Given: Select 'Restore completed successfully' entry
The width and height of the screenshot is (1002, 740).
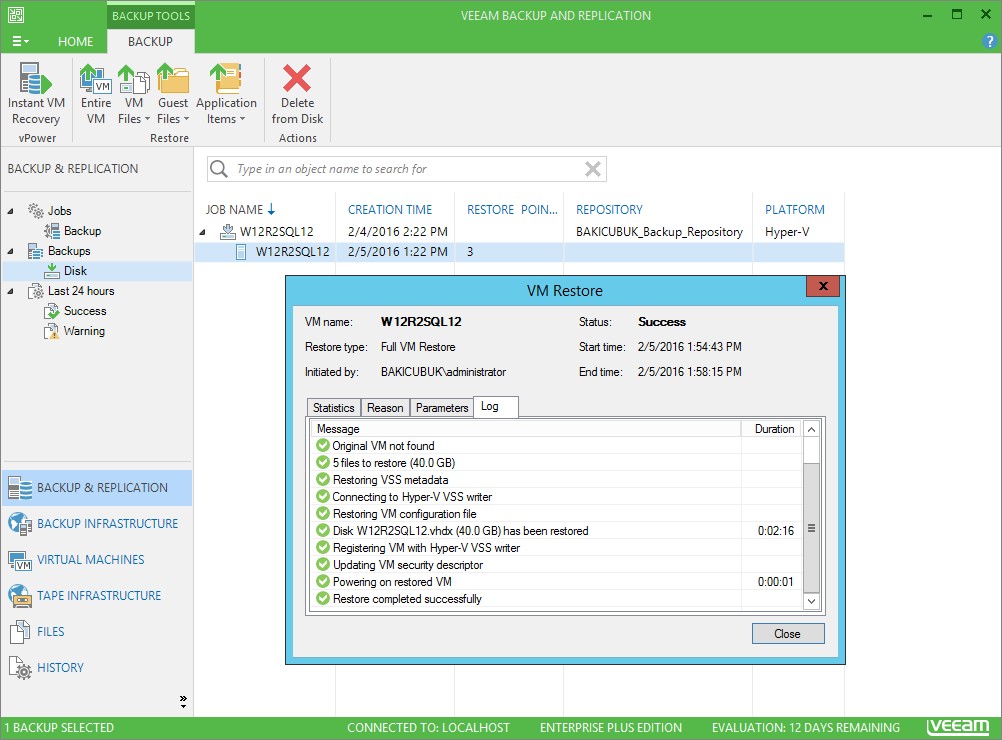Looking at the screenshot, I should point(556,599).
